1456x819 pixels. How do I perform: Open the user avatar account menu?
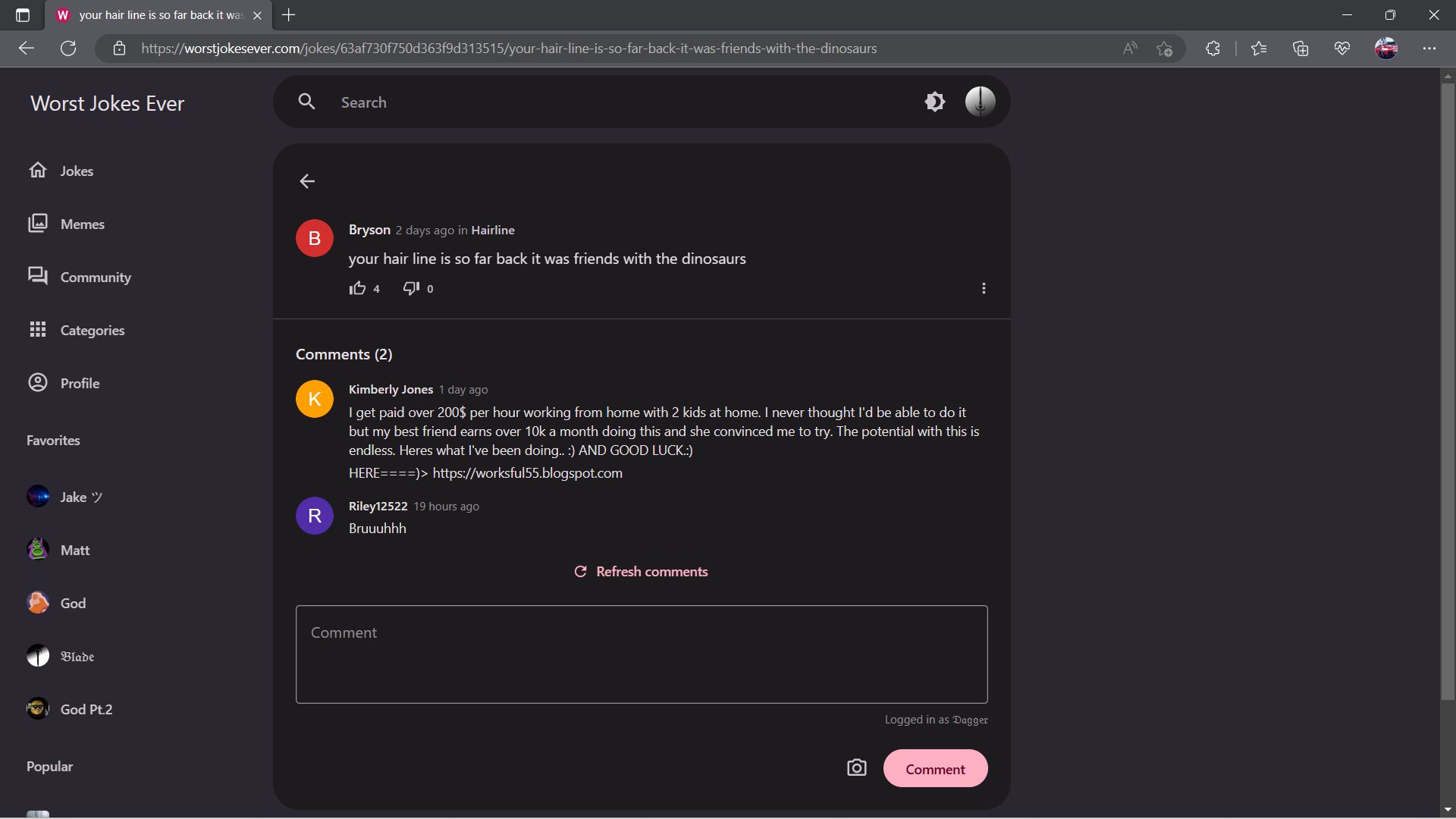980,102
